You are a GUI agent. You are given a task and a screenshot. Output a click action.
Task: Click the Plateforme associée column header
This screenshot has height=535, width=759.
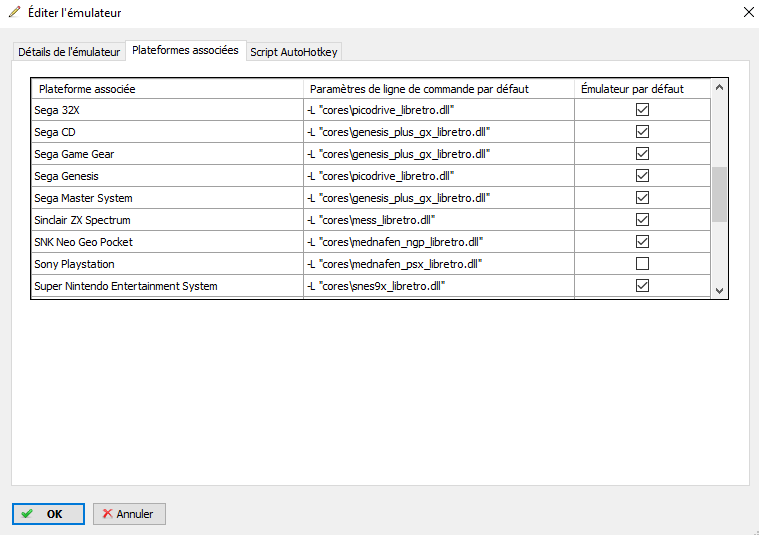coord(167,89)
